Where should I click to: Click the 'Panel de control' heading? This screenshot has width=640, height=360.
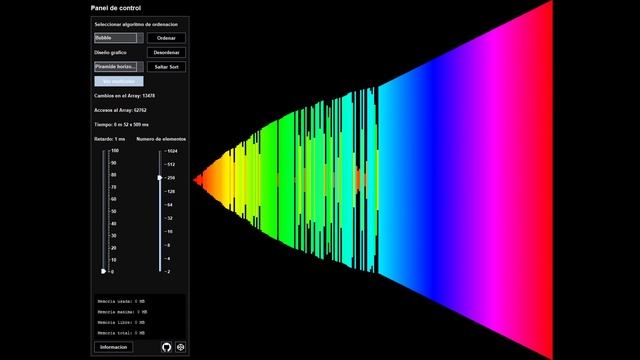pyautogui.click(x=116, y=8)
